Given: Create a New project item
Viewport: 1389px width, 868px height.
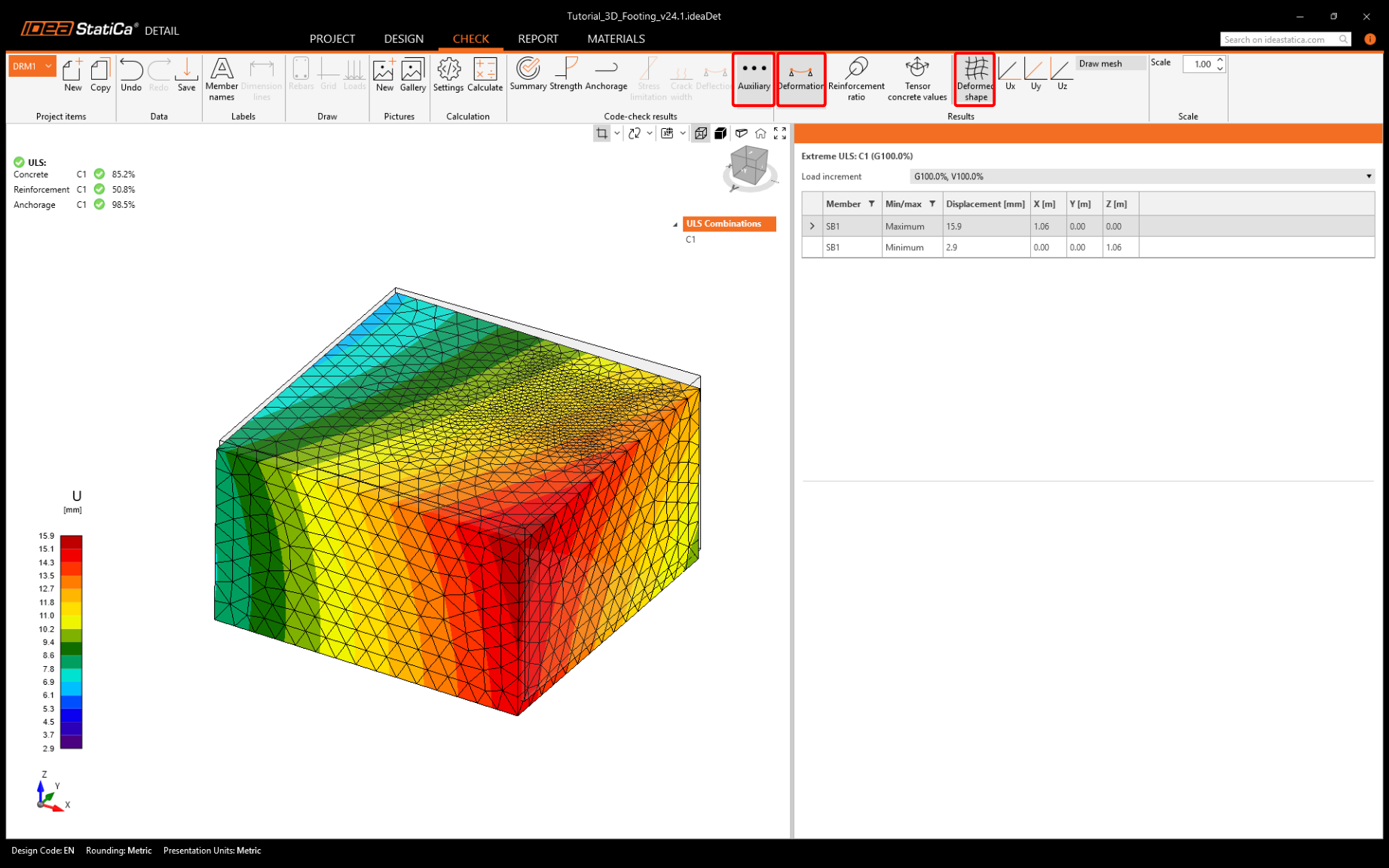Looking at the screenshot, I should 72,75.
